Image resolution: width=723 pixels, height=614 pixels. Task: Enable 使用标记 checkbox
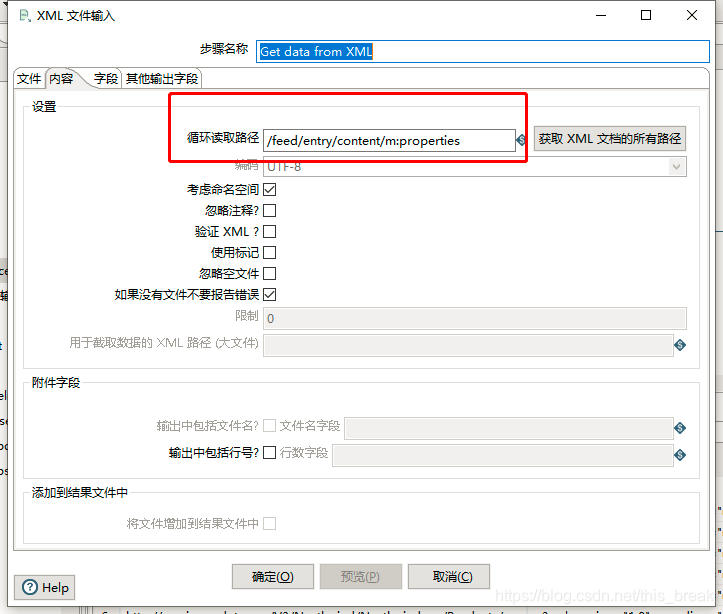click(x=270, y=253)
